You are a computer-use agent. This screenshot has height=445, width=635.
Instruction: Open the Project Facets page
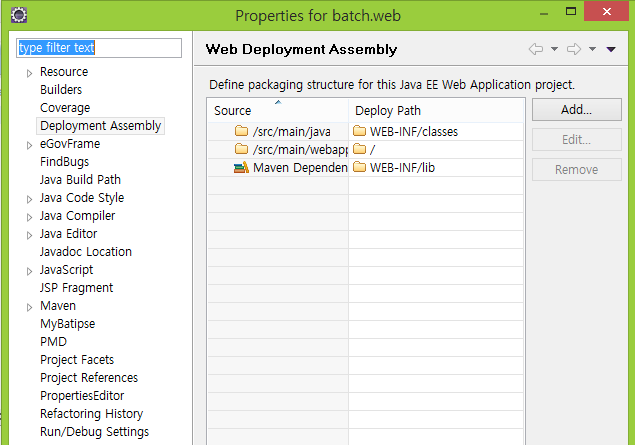(77, 360)
